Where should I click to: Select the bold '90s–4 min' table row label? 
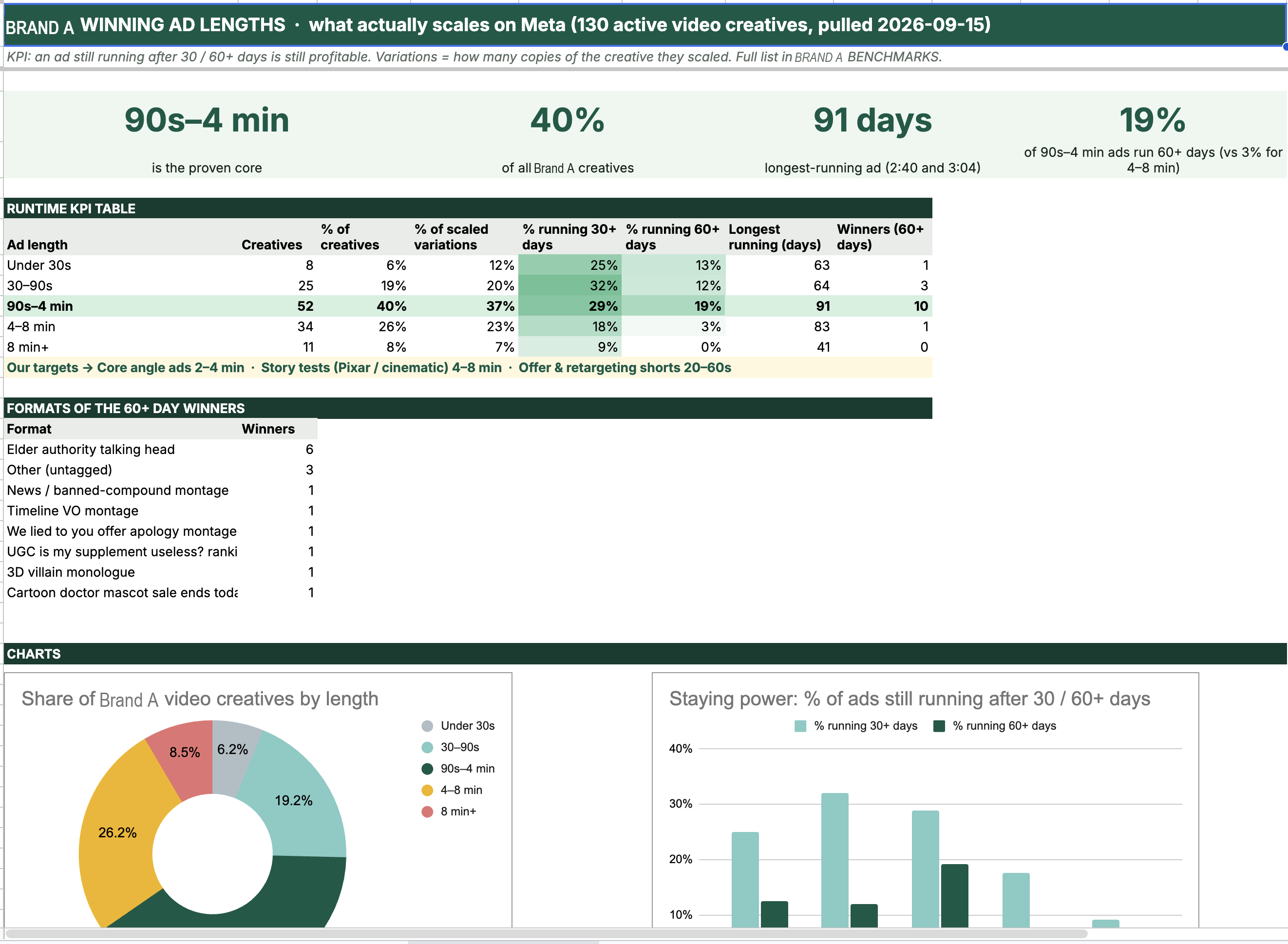pos(40,306)
